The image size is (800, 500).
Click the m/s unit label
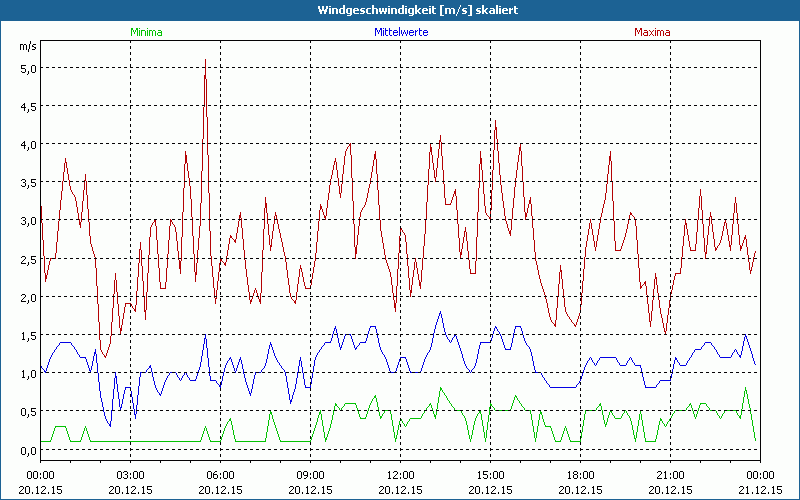coord(27,46)
